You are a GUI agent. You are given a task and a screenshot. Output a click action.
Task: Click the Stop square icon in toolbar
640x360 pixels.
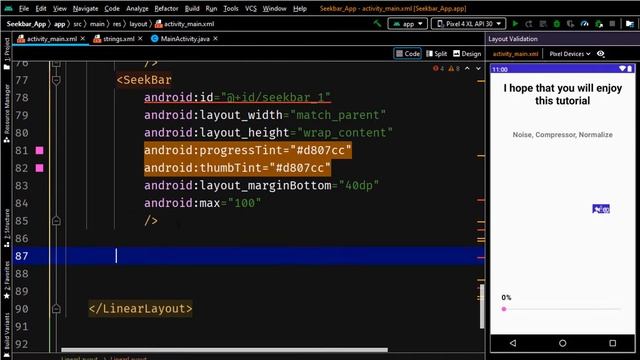tap(612, 24)
